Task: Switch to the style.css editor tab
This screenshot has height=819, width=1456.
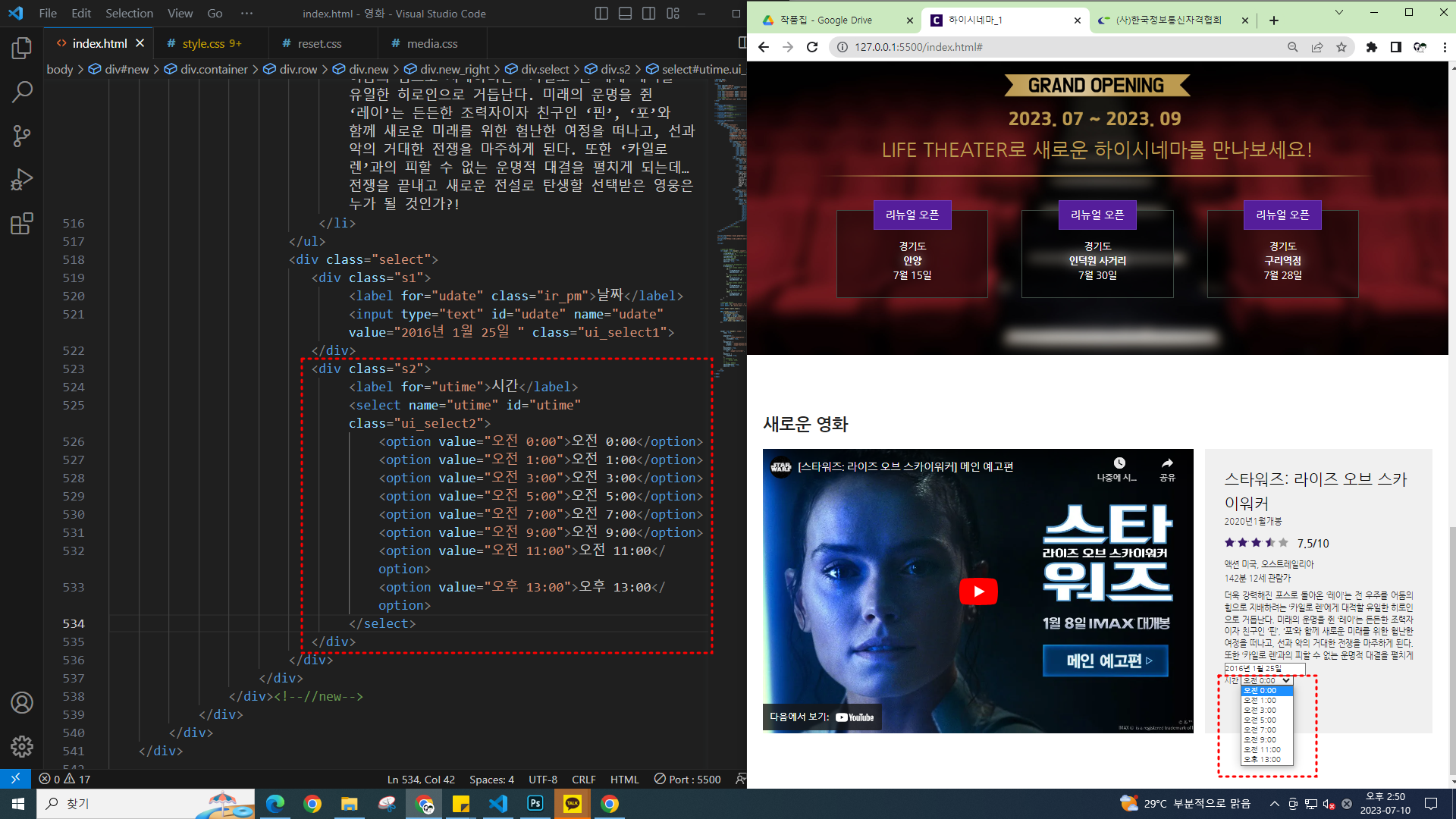Action: (203, 44)
